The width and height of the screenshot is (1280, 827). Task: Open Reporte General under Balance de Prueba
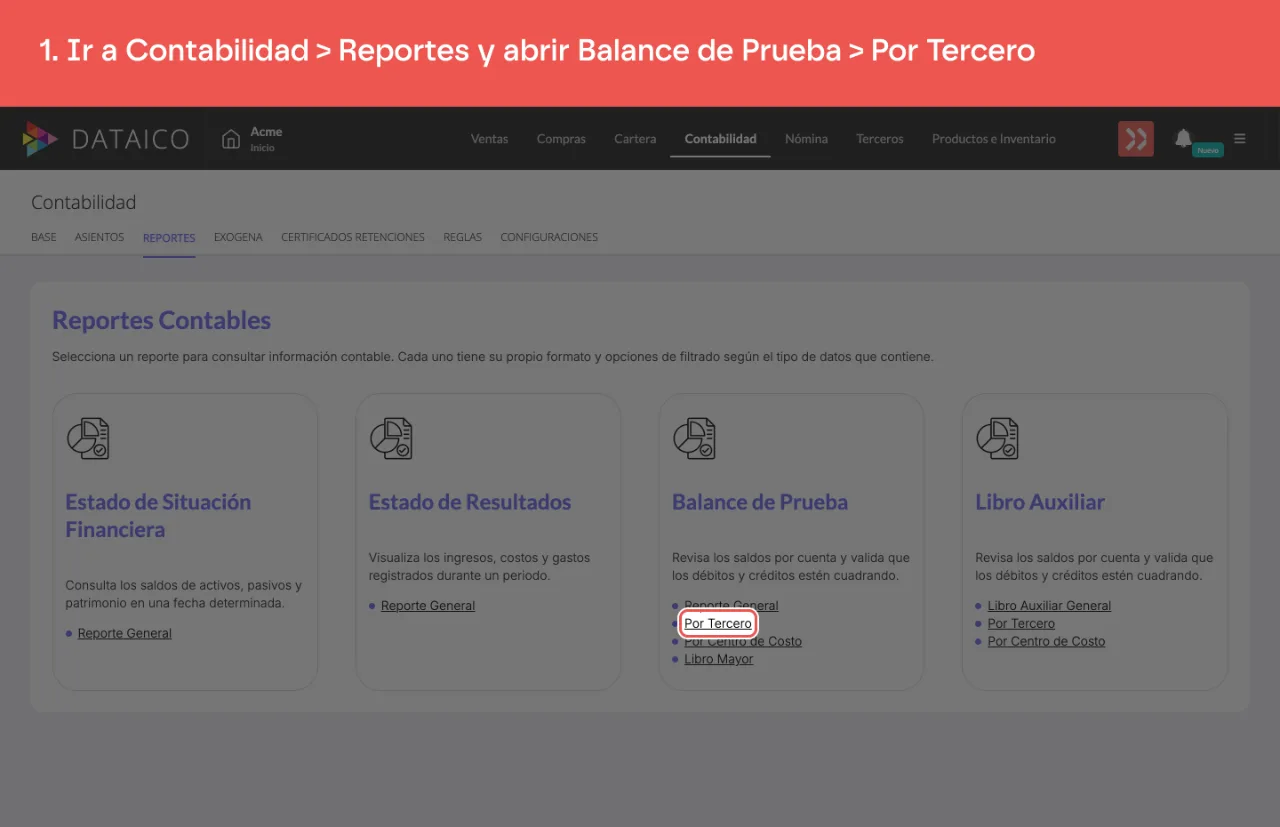click(731, 605)
